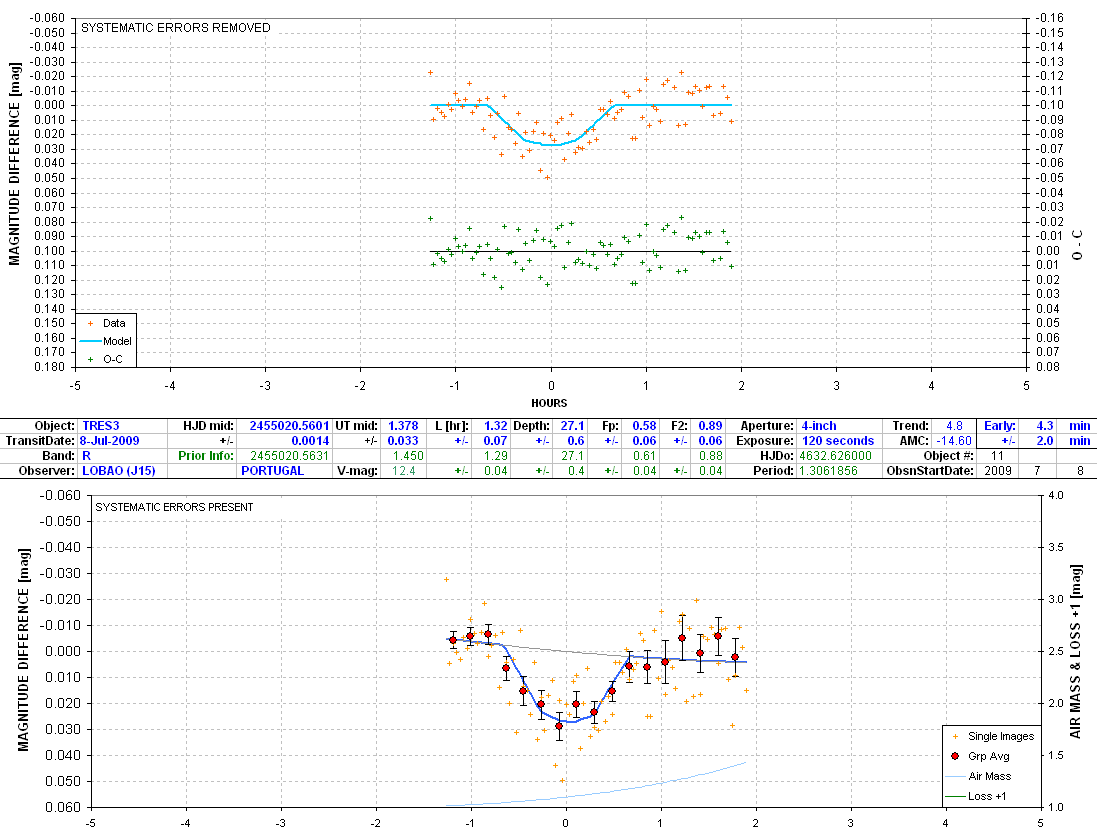Click the SYSTEMATIC ERRORS REMOVED chart title
Viewport: 1097px width, 832px height.
[x=176, y=28]
